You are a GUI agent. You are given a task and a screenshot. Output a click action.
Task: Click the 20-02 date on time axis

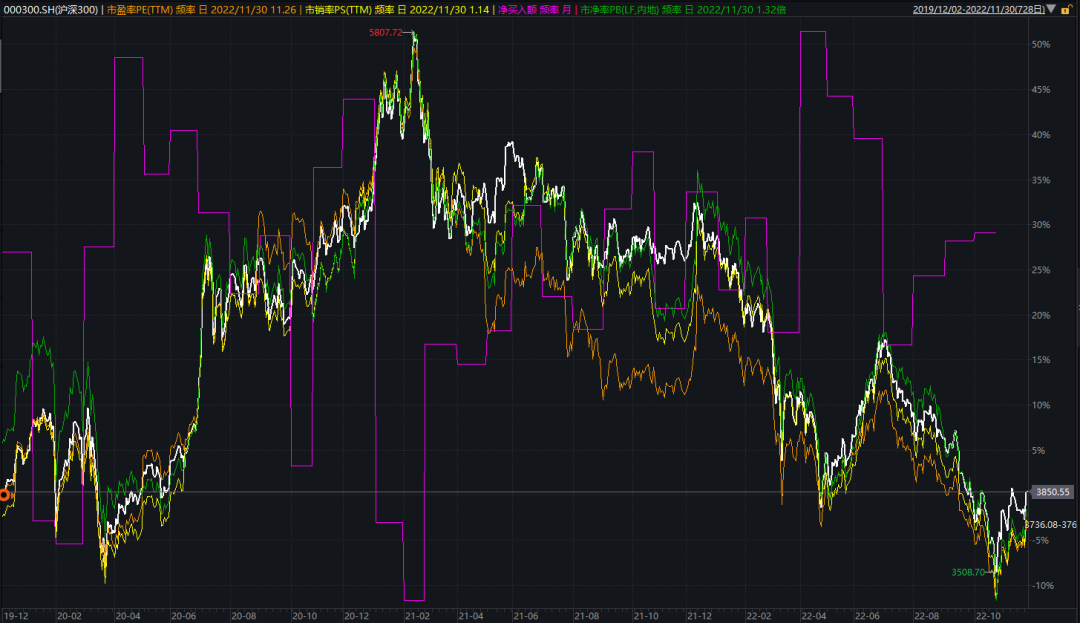pos(69,616)
